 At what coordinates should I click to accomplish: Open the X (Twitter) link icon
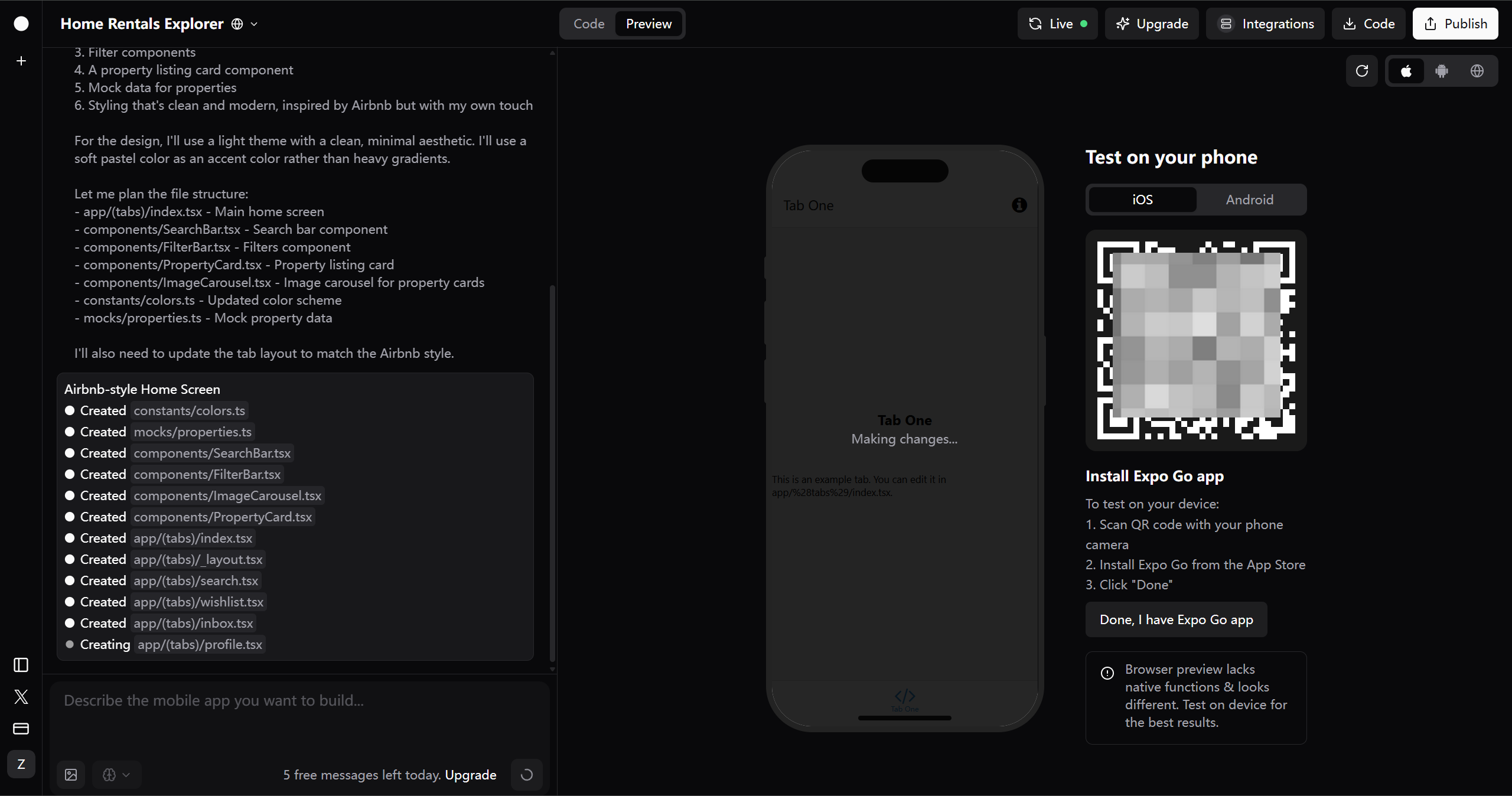[x=21, y=697]
